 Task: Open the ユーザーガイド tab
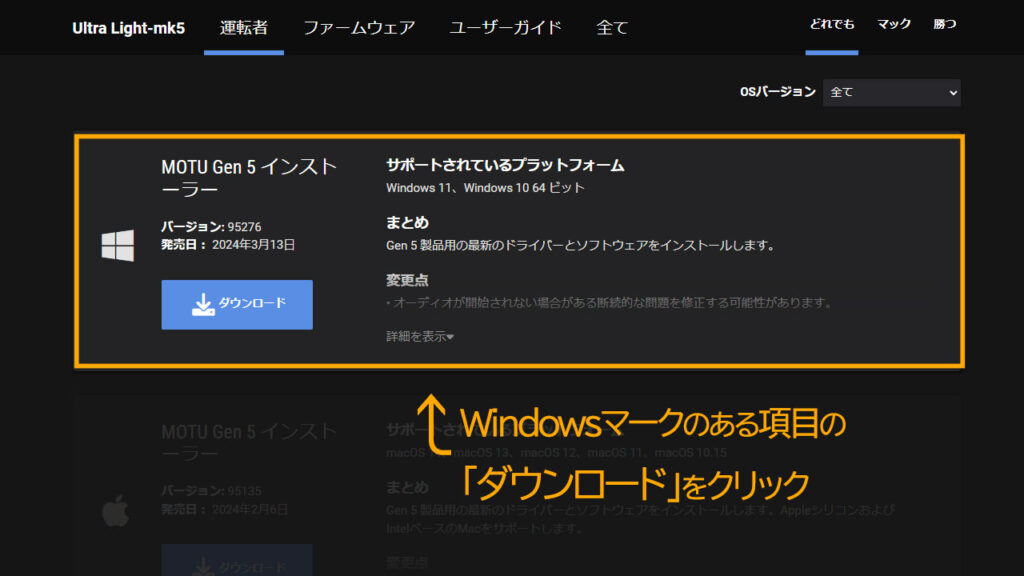[505, 27]
